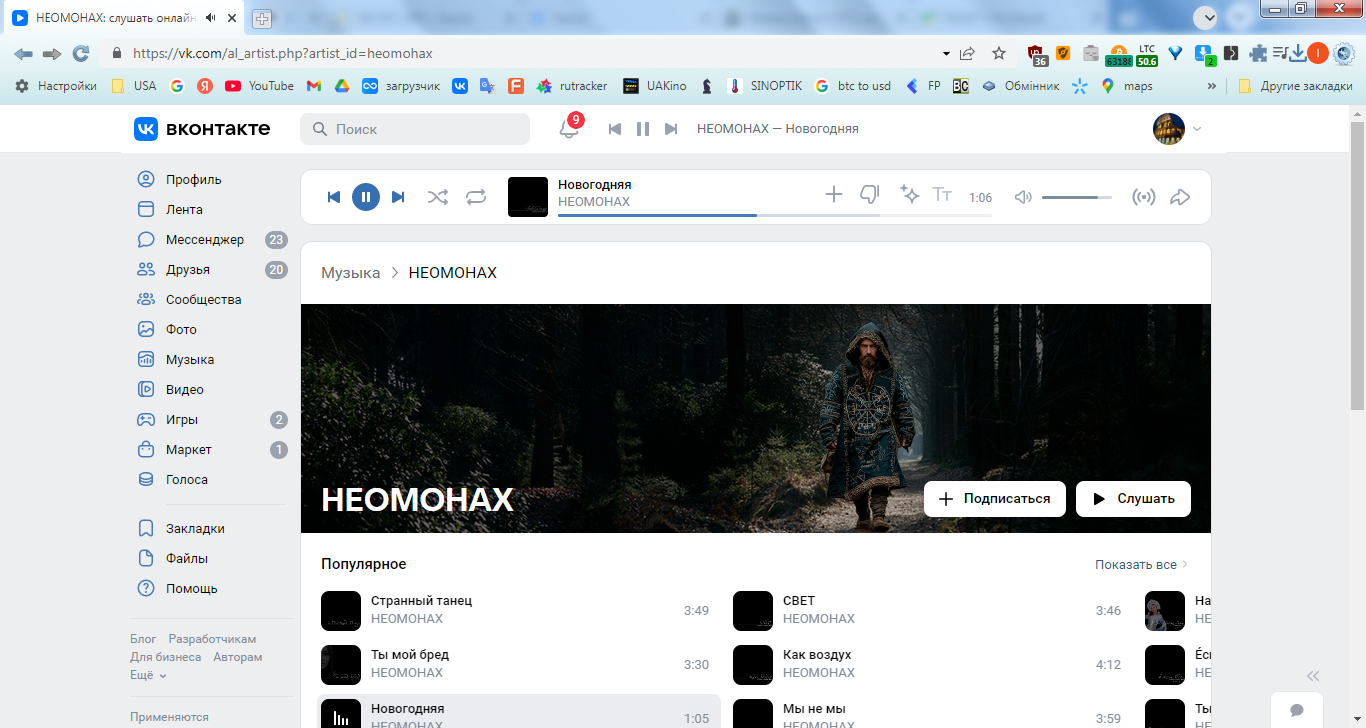Toggle broadcast music to status icon
Screen dimensions: 1366x728
click(x=1143, y=197)
